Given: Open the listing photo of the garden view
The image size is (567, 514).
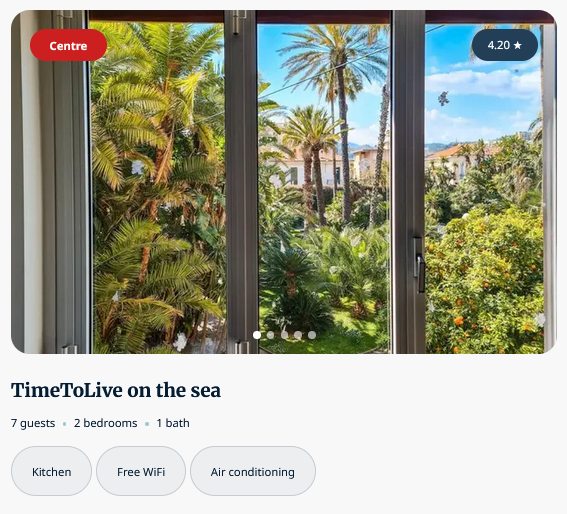Looking at the screenshot, I should 284,182.
